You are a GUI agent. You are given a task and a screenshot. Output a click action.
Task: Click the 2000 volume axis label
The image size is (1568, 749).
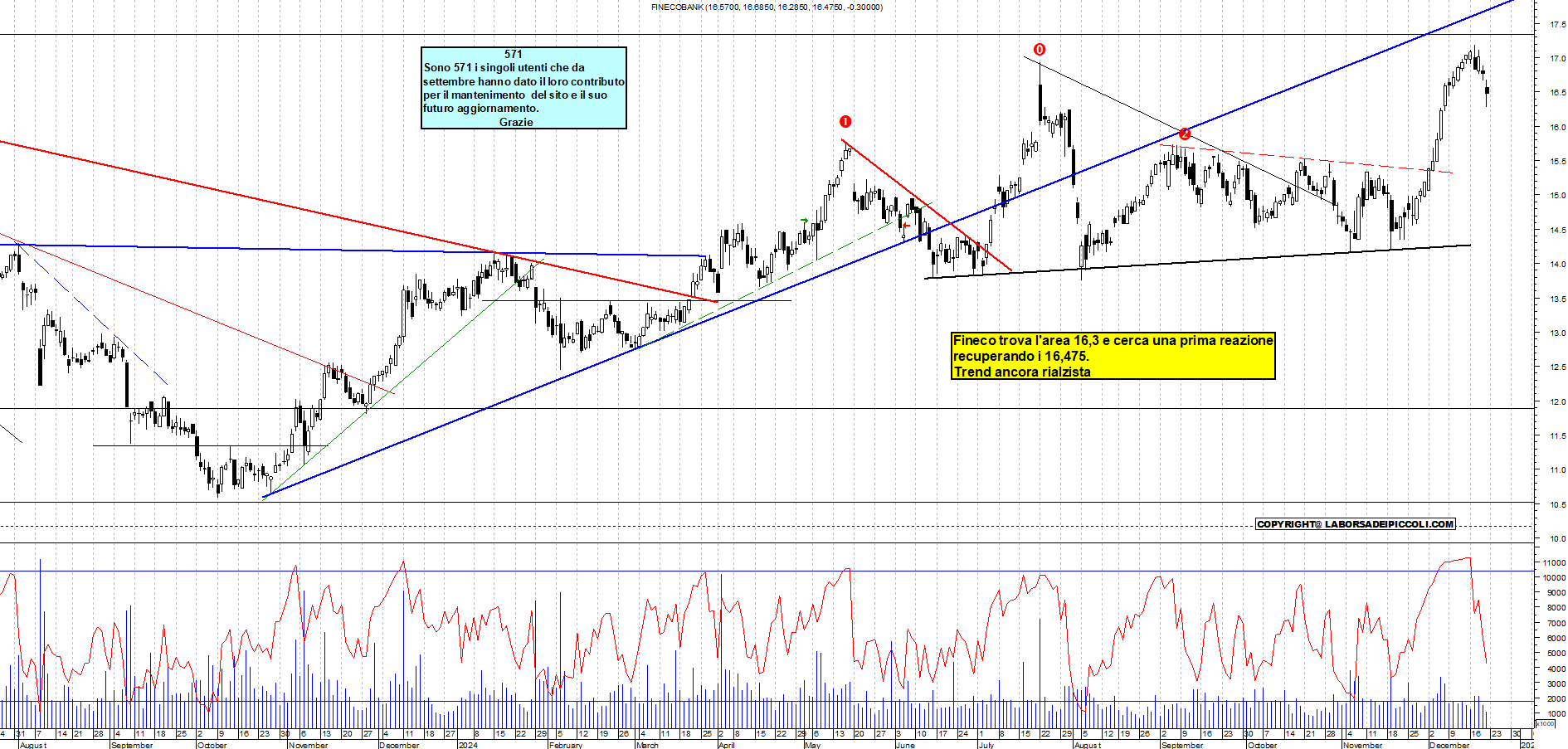(x=1556, y=699)
